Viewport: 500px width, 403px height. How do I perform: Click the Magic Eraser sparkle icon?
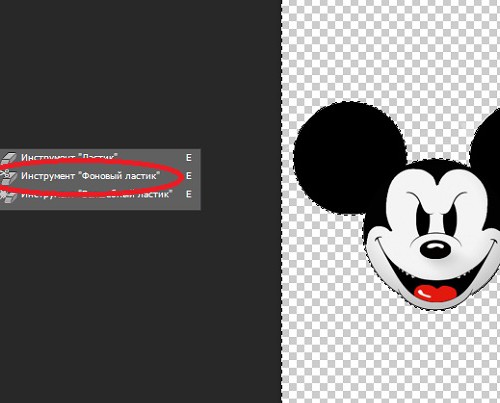[8, 195]
